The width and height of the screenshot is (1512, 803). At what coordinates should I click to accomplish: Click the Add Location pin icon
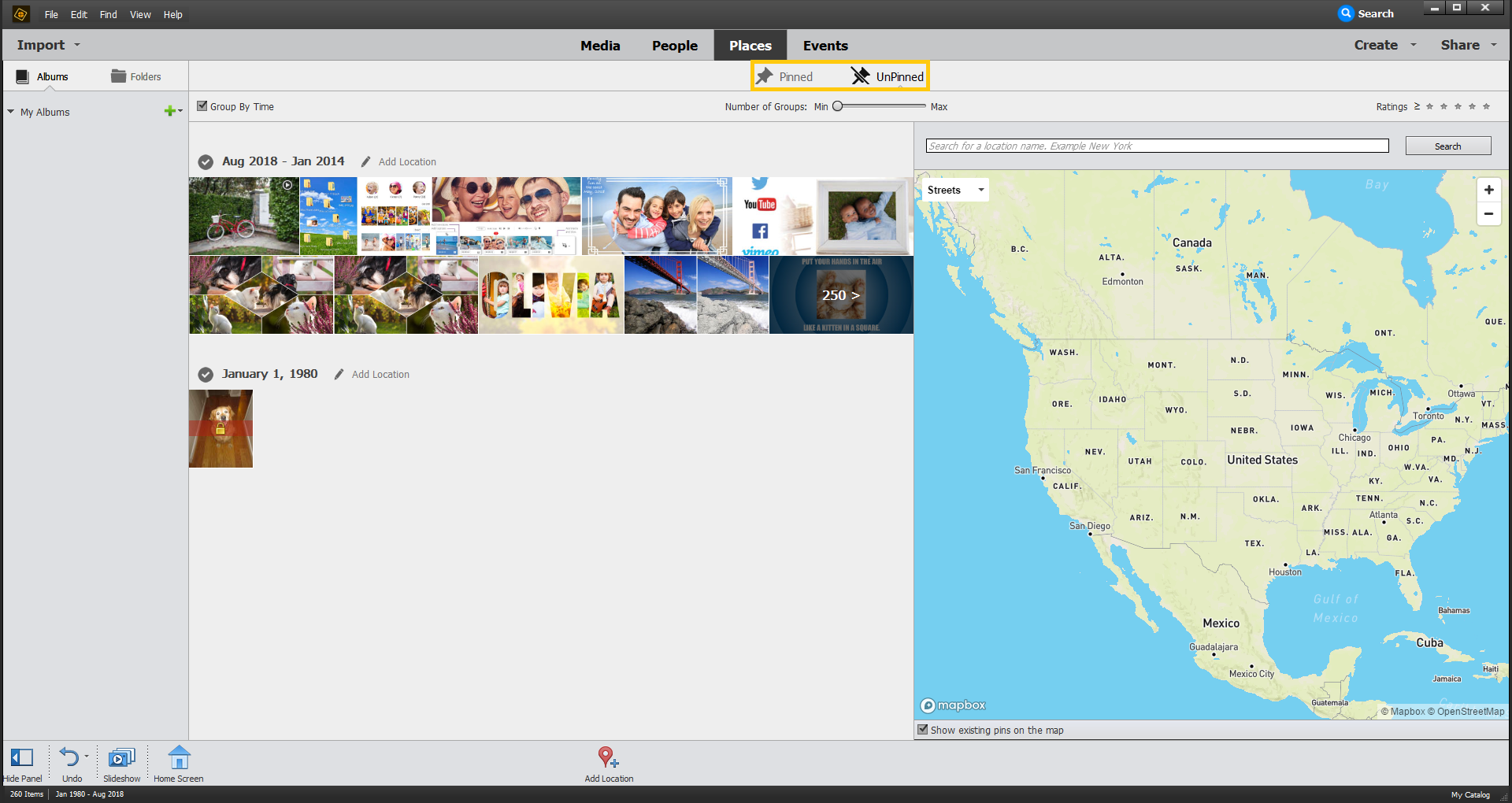[x=606, y=757]
